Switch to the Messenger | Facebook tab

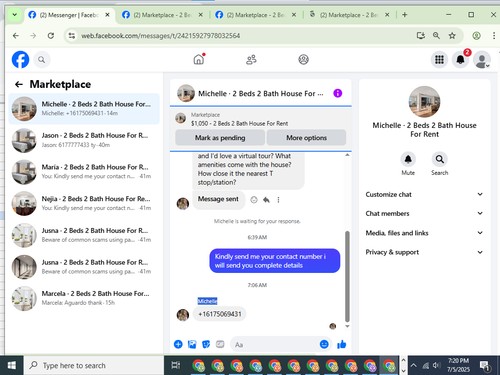(x=68, y=15)
